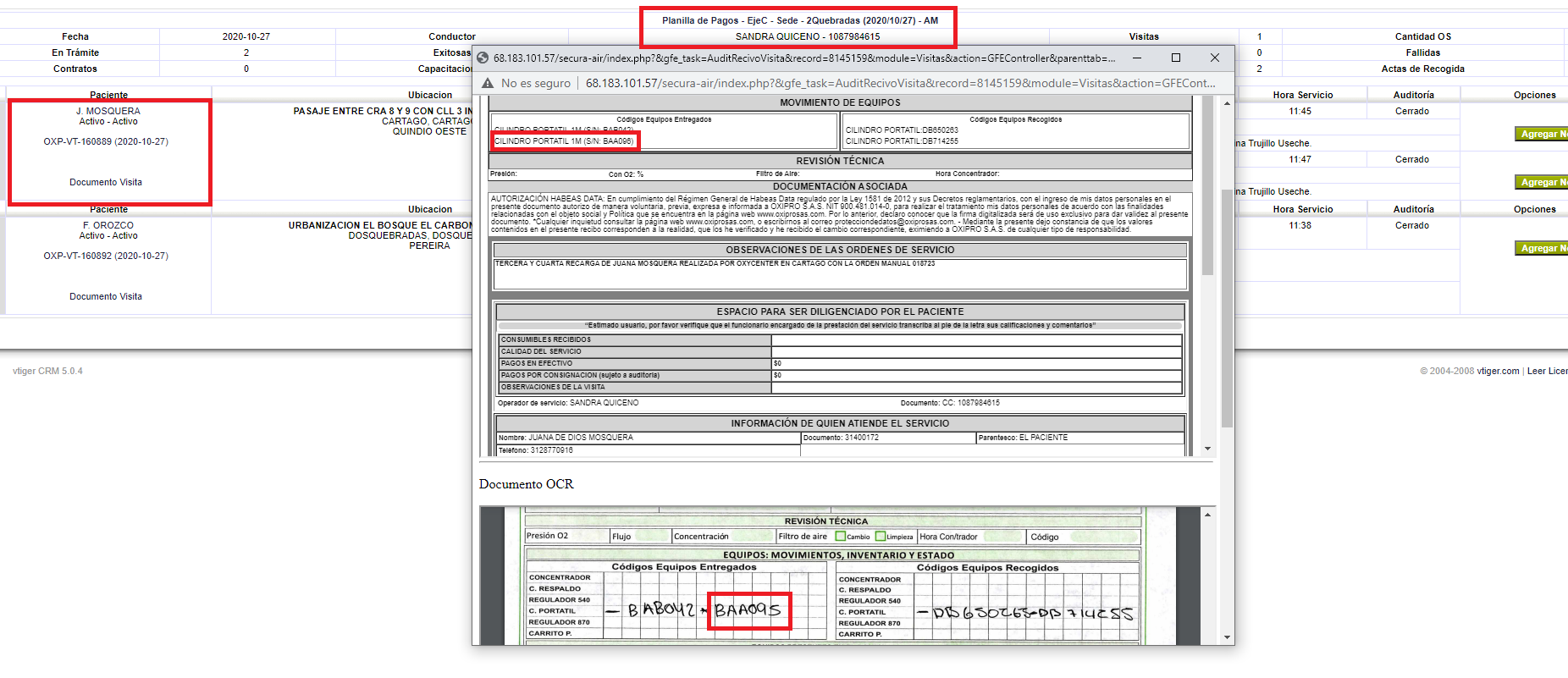Screen dimensions: 1568x678
Task: Click the Fecha value 2020-10-27
Action: [246, 36]
